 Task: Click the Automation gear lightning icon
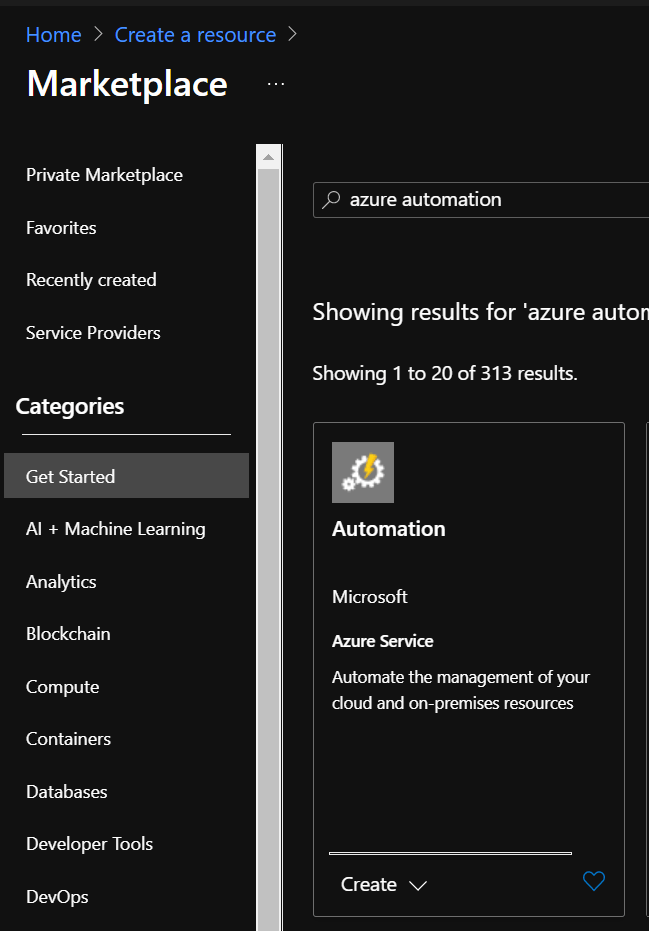click(x=363, y=472)
